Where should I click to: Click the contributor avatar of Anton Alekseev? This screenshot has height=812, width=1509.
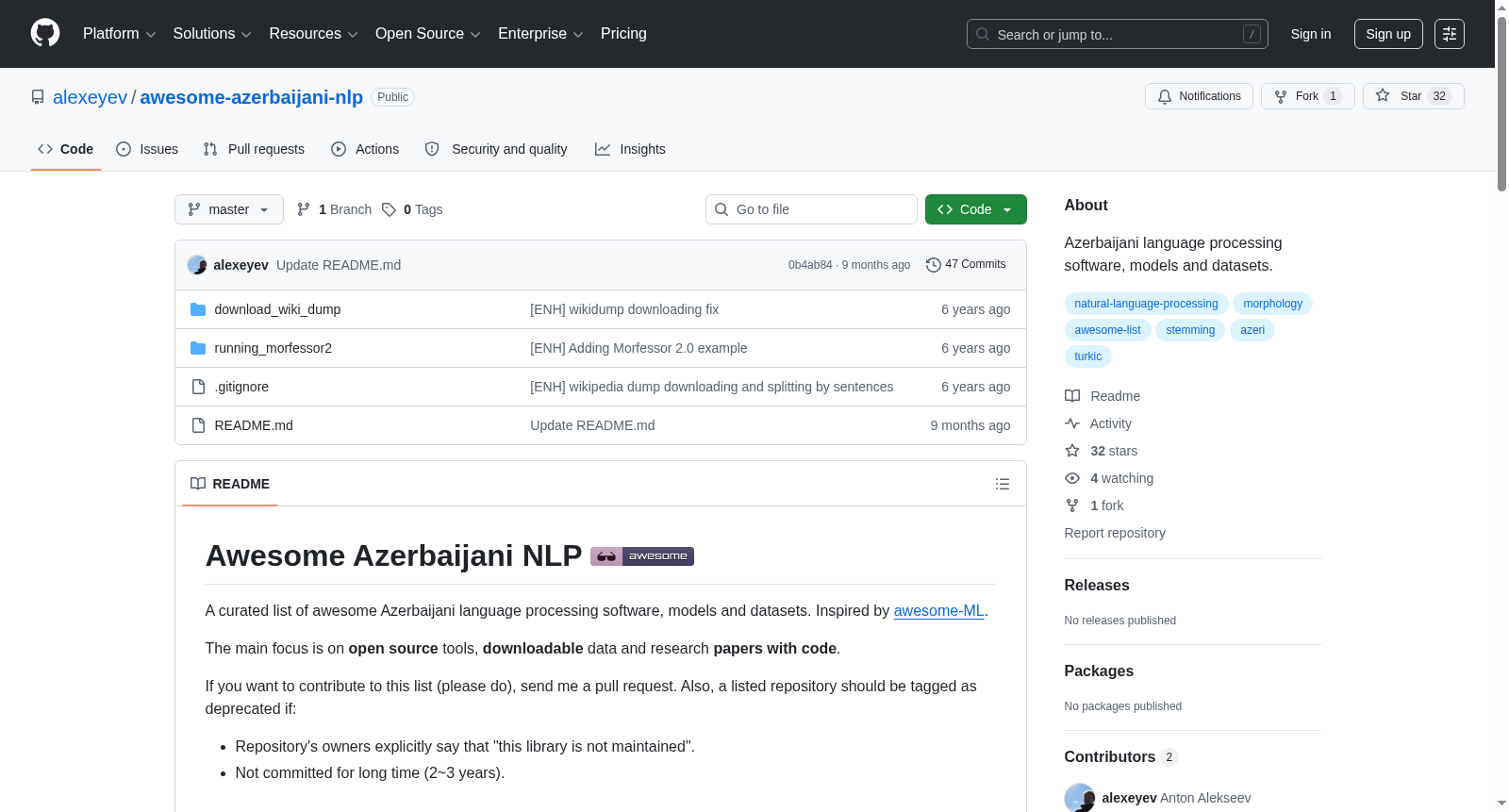coord(1080,798)
